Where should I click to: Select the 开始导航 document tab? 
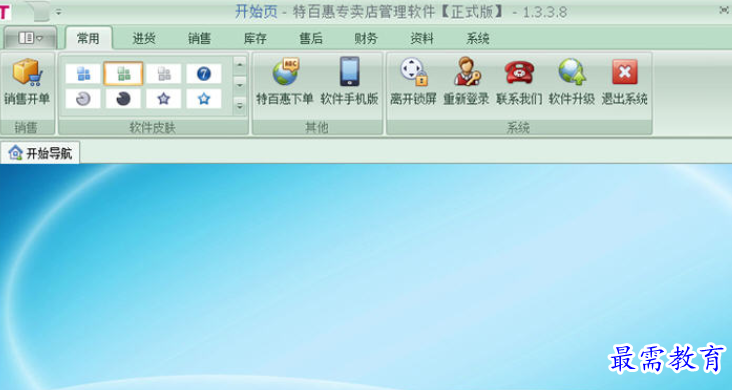pyautogui.click(x=40, y=153)
